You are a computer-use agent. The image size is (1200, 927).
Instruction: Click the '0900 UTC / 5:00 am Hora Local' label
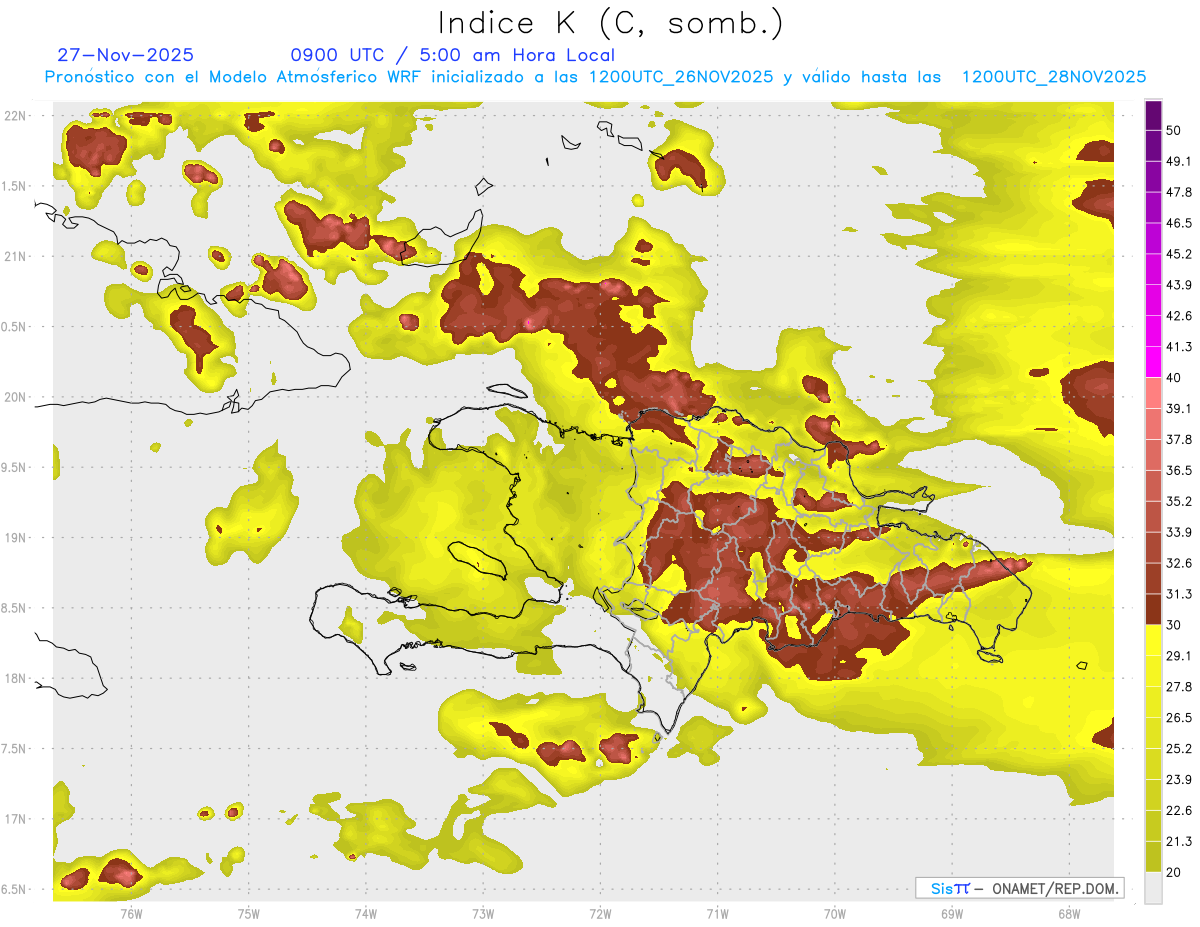click(x=452, y=55)
